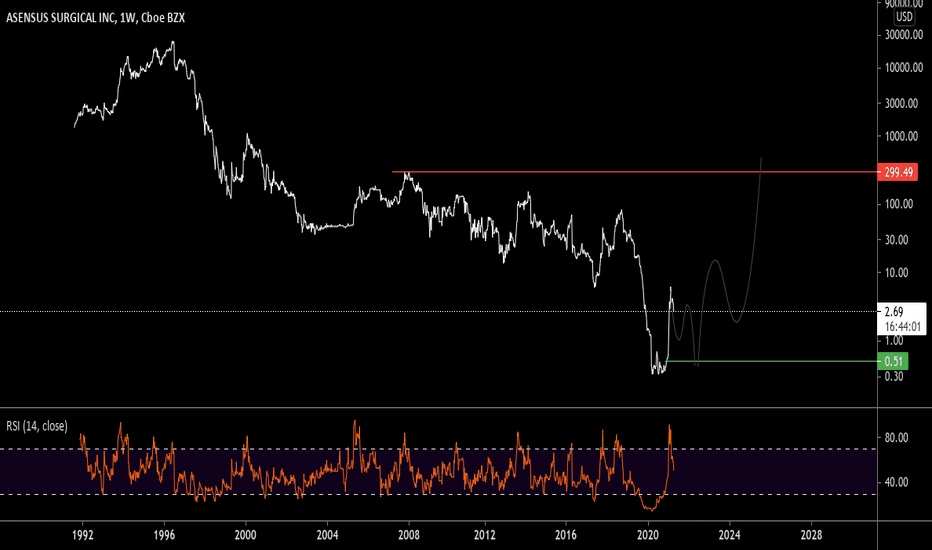
Task: Click the current price 2.69 label
Action: click(x=893, y=312)
